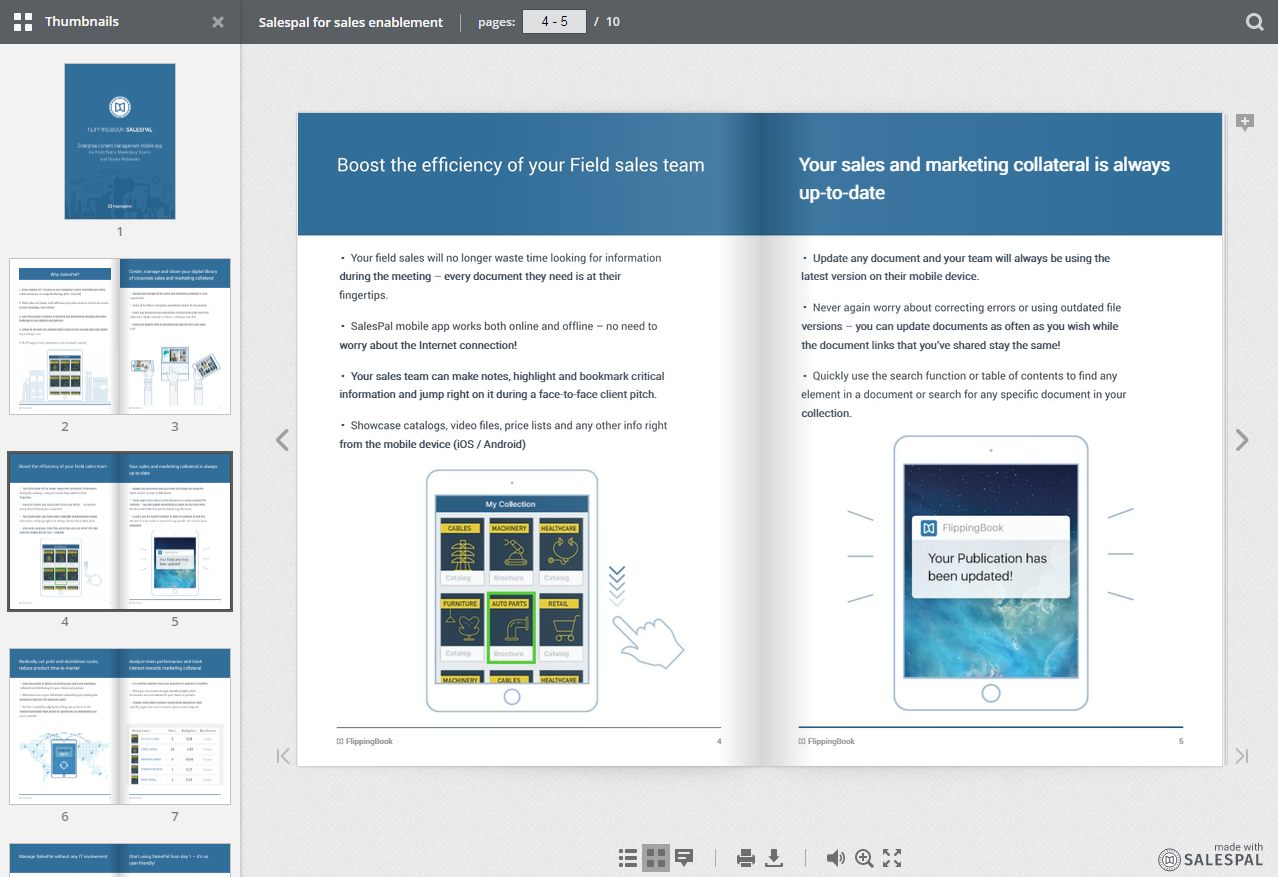Select page 4 thumbnail
The image size is (1278, 877).
[x=65, y=531]
